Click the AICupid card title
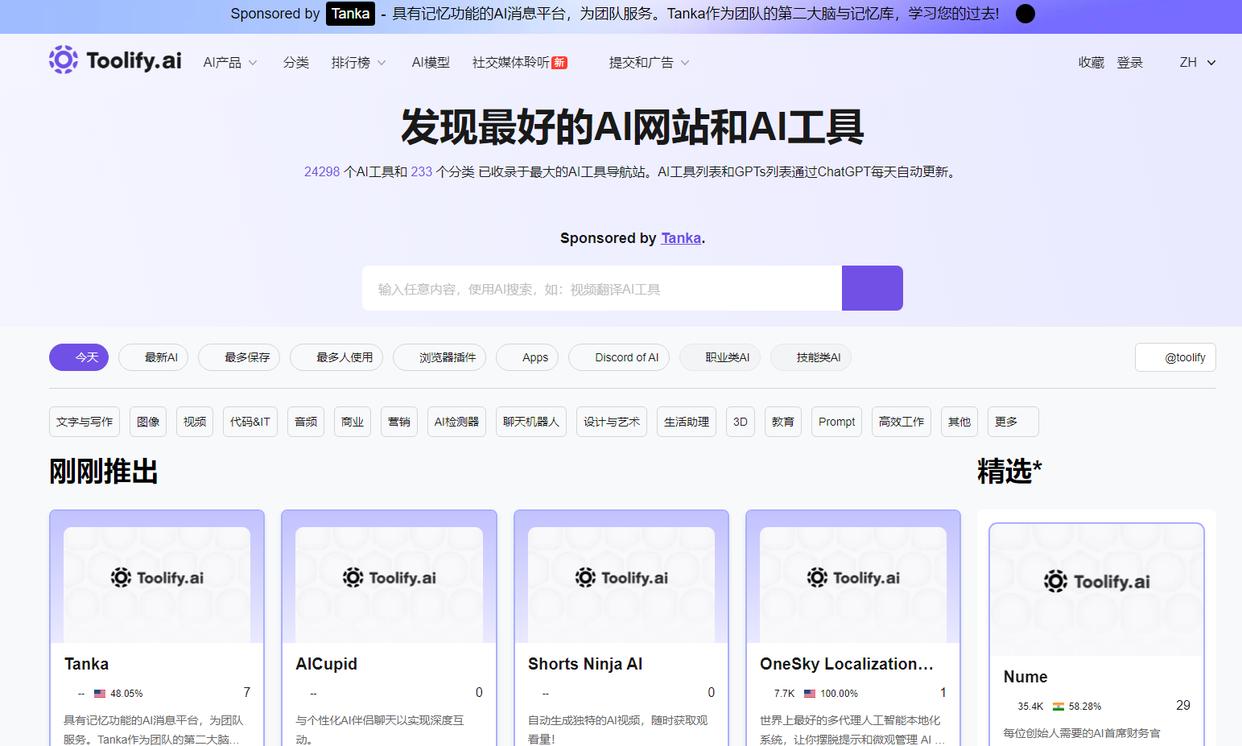The image size is (1242, 746). (x=326, y=664)
